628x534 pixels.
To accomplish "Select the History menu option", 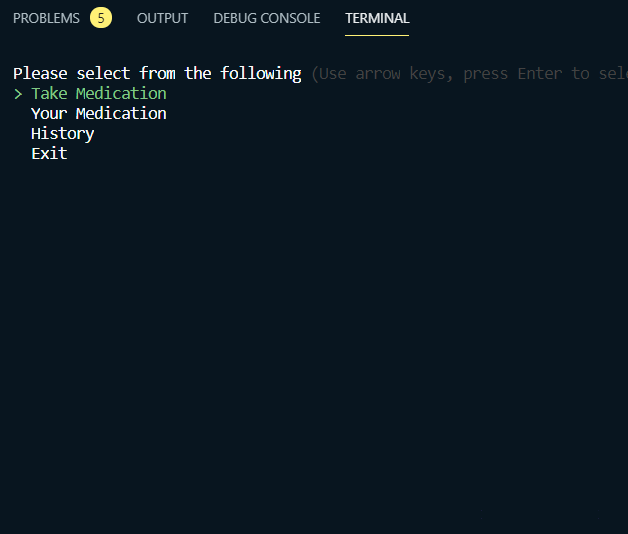I will [x=63, y=134].
